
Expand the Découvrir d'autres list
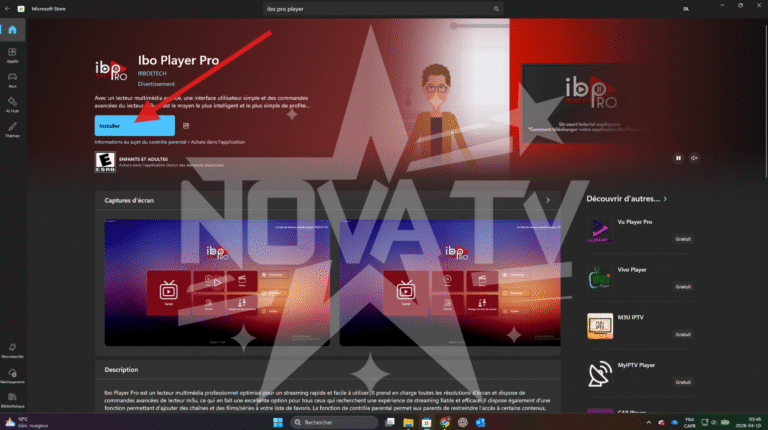[x=665, y=199]
